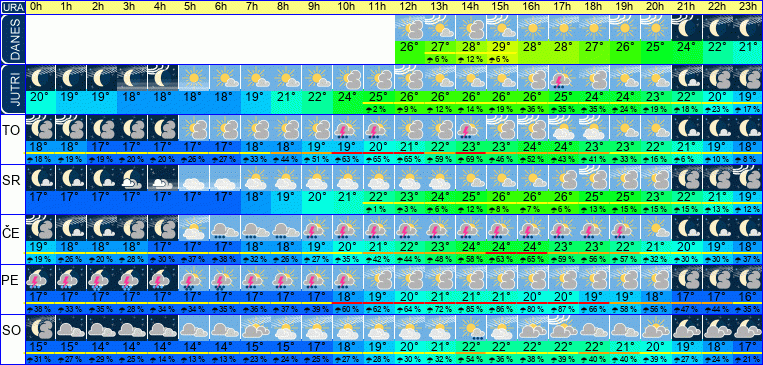Viewport: 763px width, 365px height.
Task: Click Wednesday's 5h overcast cloud icon
Action: (194, 178)
